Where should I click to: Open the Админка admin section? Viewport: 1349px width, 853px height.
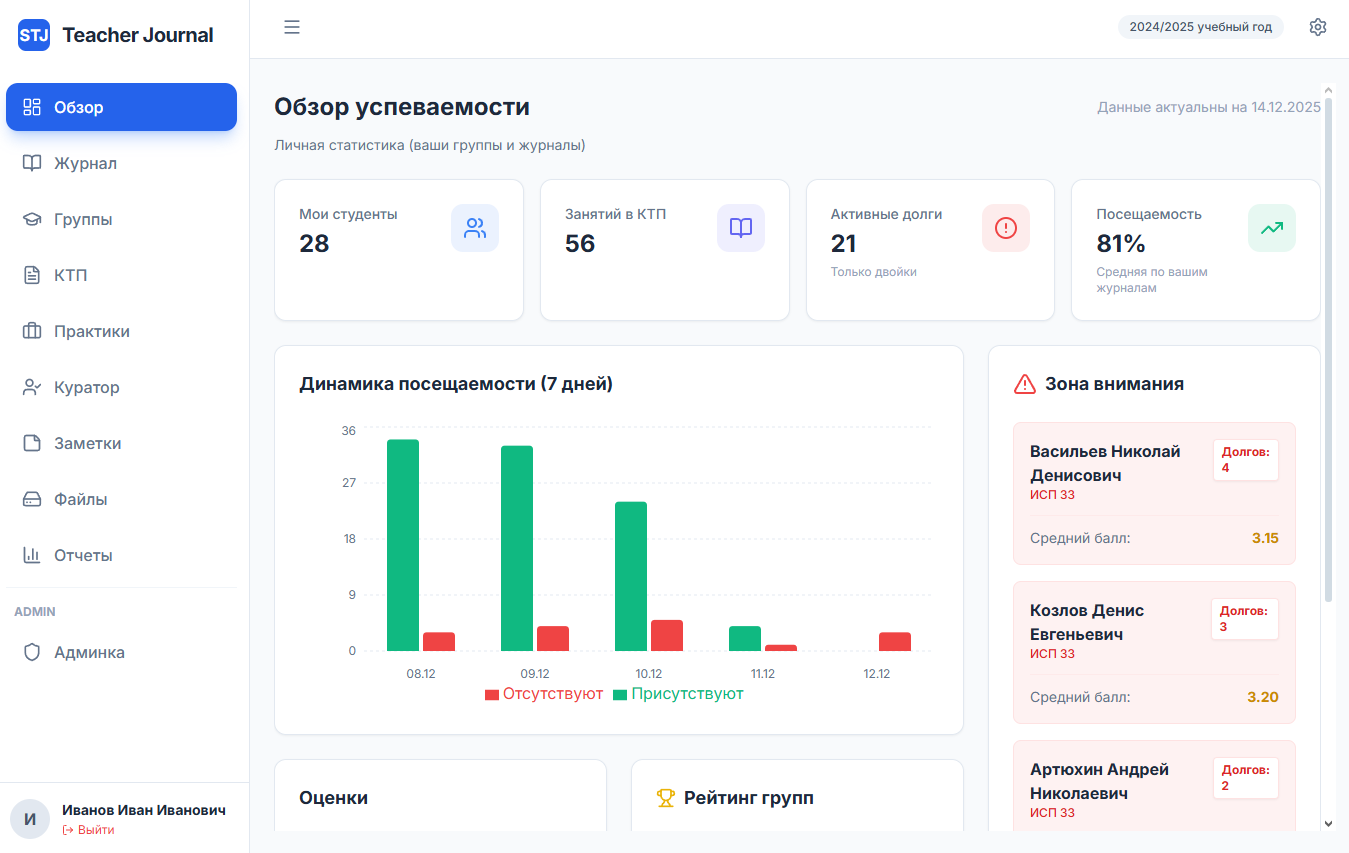[x=89, y=652]
